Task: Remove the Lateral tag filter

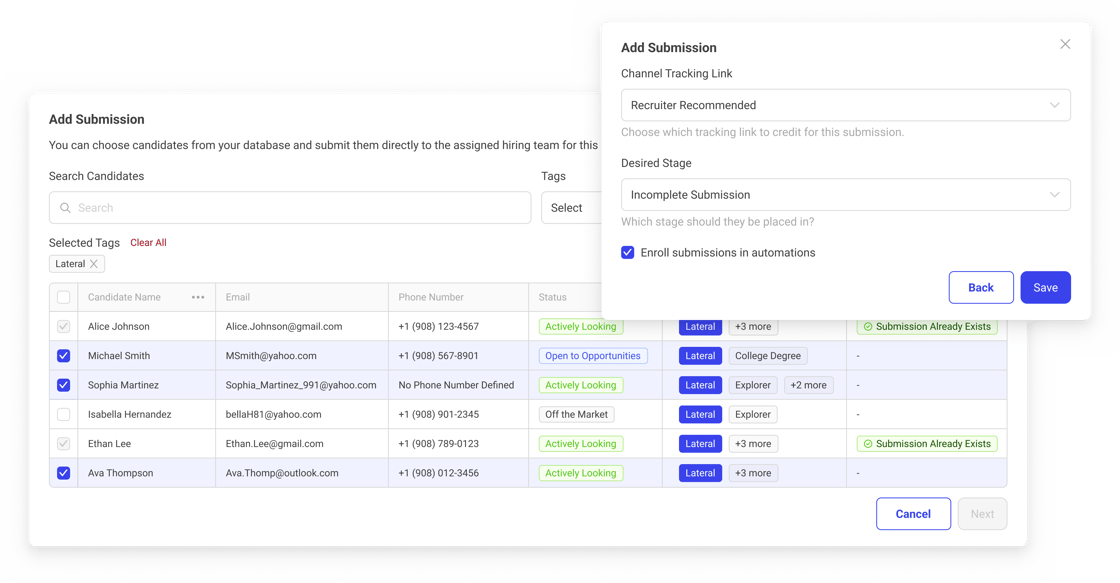Action: click(94, 264)
